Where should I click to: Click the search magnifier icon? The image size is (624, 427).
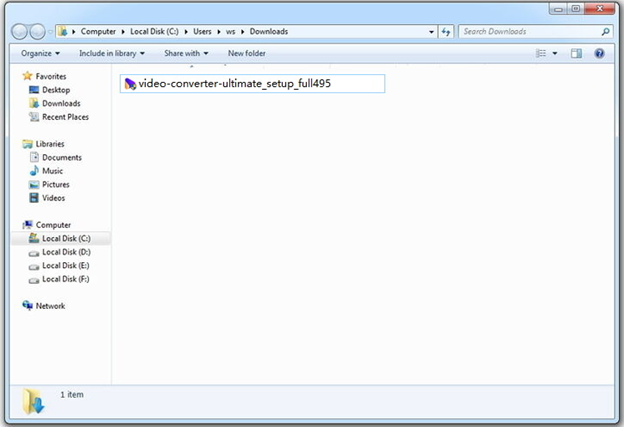click(605, 31)
